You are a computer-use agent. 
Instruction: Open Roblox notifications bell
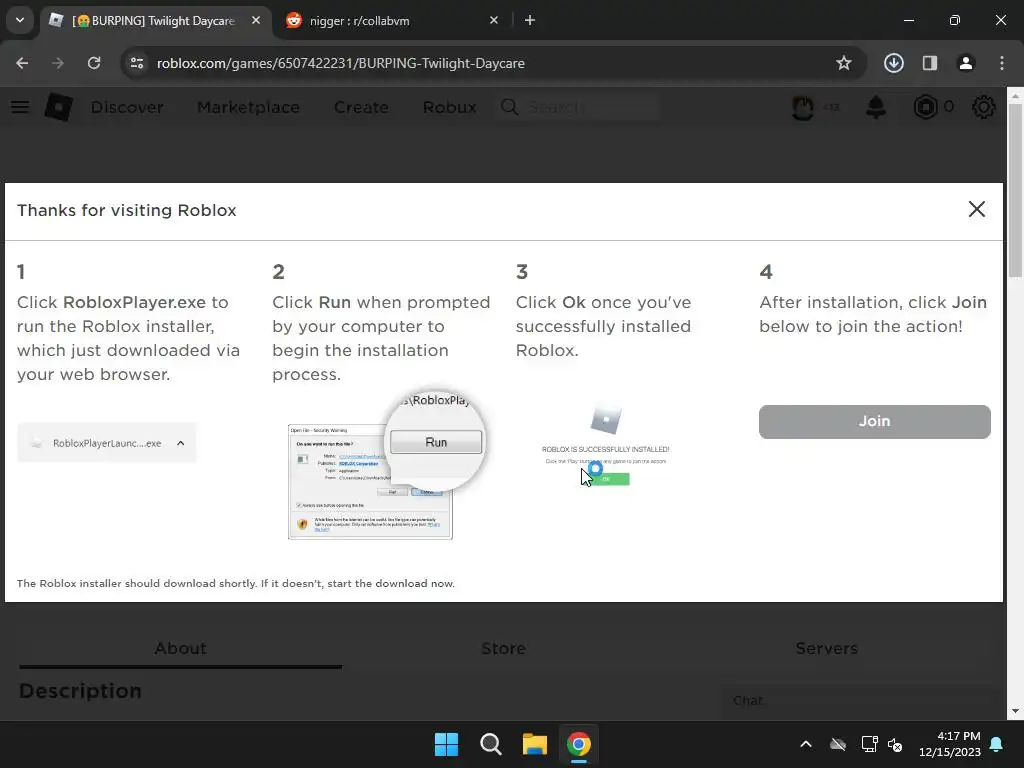point(876,107)
